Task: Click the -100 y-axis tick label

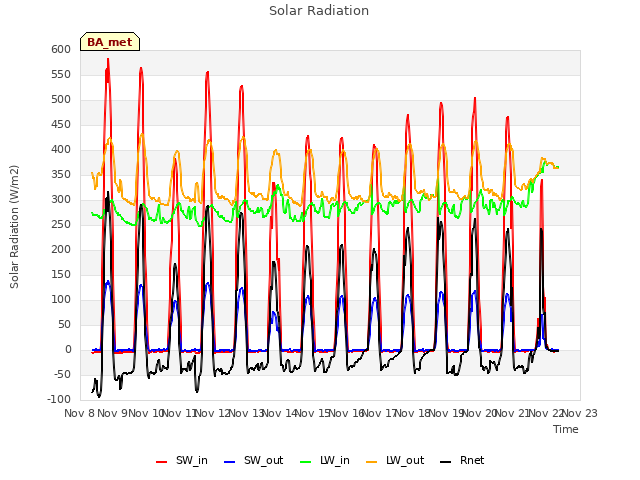Action: pyautogui.click(x=59, y=400)
